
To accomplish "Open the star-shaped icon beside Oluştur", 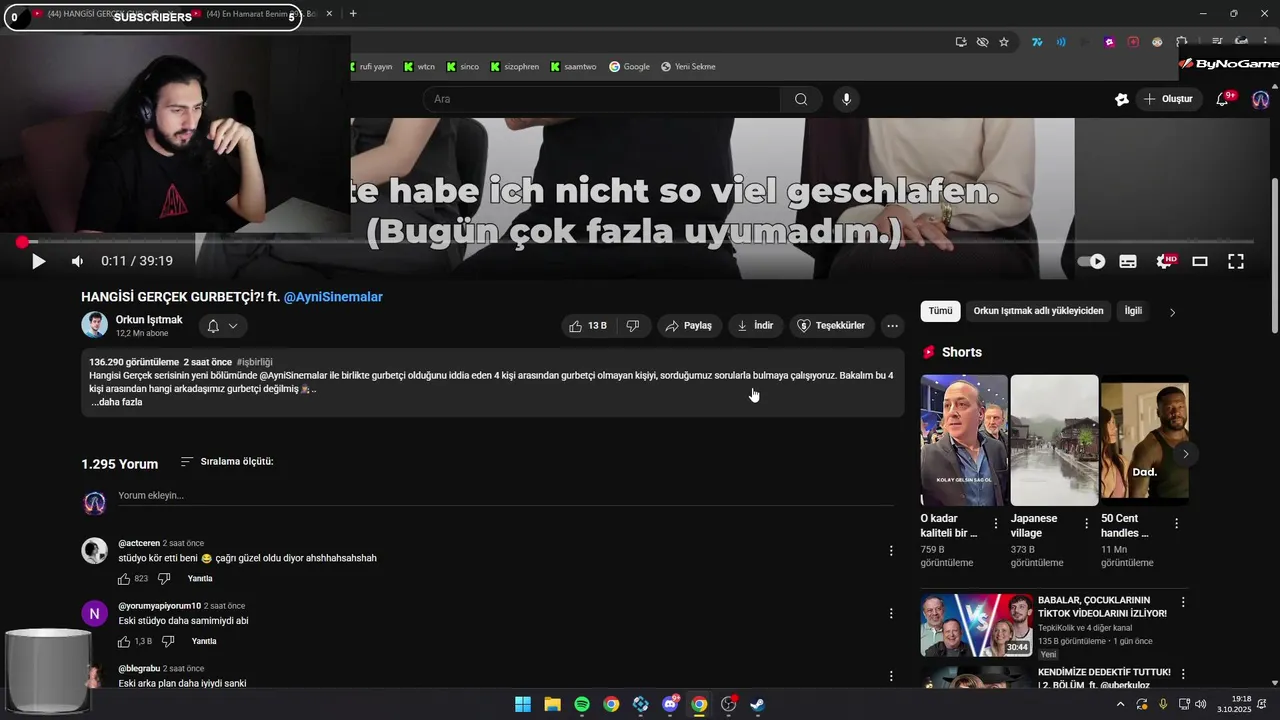I will point(1122,99).
